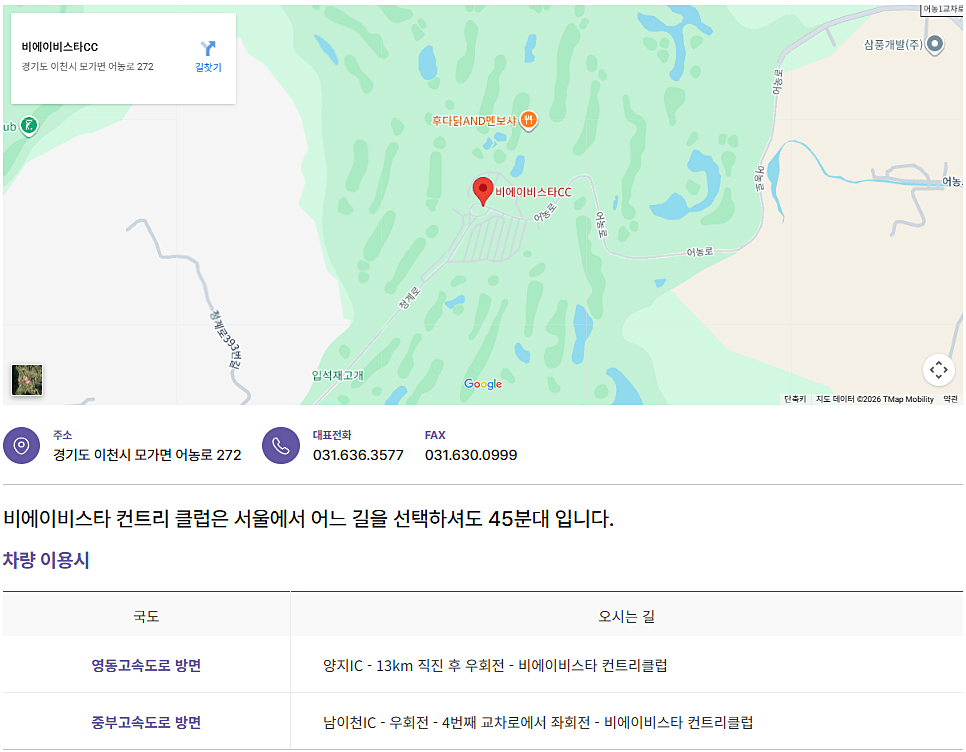Image resolution: width=966 pixels, height=752 pixels.
Task: Select the orange 후다닭AND맨보샤 restaurant icon
Action: tap(529, 121)
